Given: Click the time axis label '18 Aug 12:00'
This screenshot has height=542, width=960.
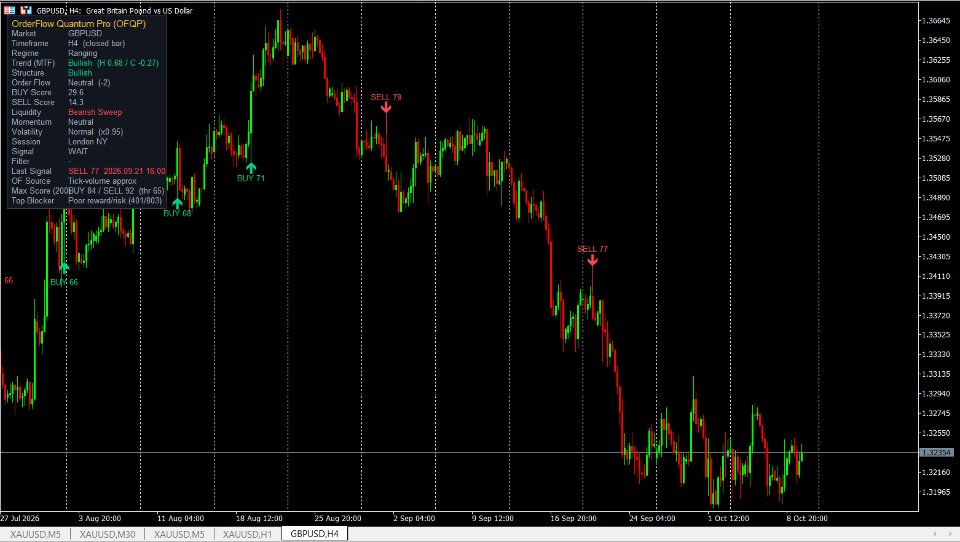Looking at the screenshot, I should pyautogui.click(x=260, y=518).
